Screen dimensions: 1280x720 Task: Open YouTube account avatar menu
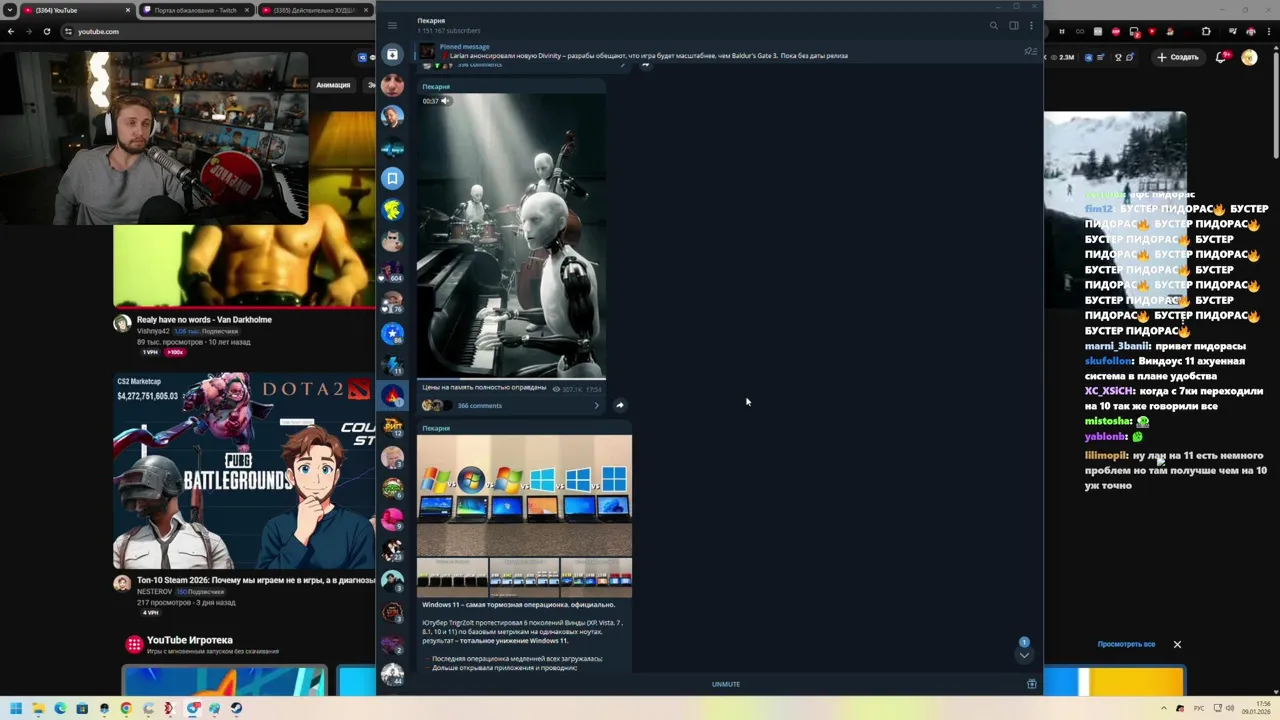1249,57
